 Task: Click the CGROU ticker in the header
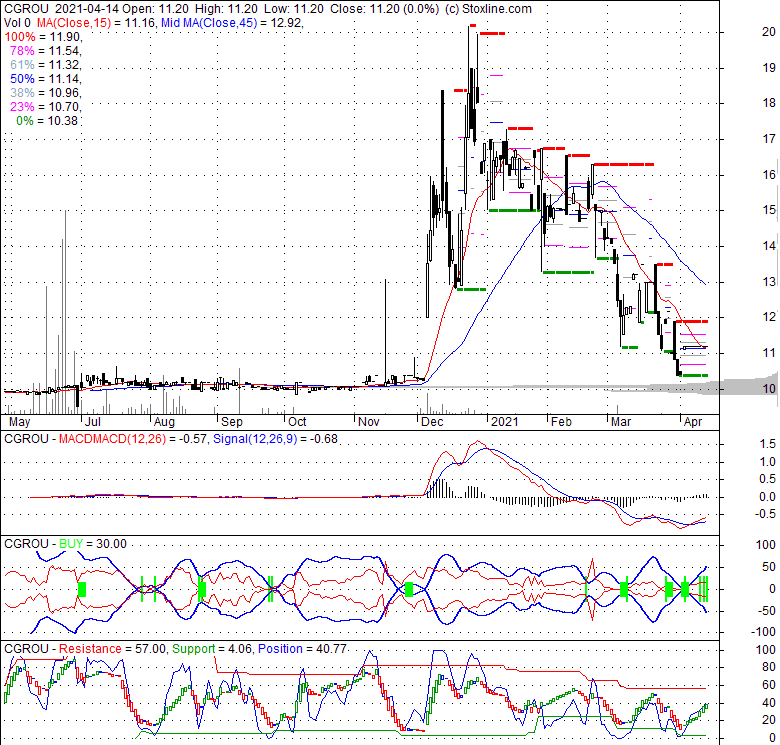pos(24,9)
